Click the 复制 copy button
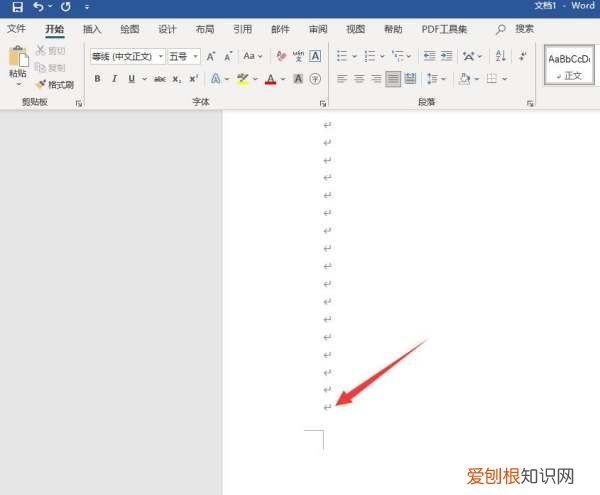Screen dimensions: 600x495 point(50,68)
